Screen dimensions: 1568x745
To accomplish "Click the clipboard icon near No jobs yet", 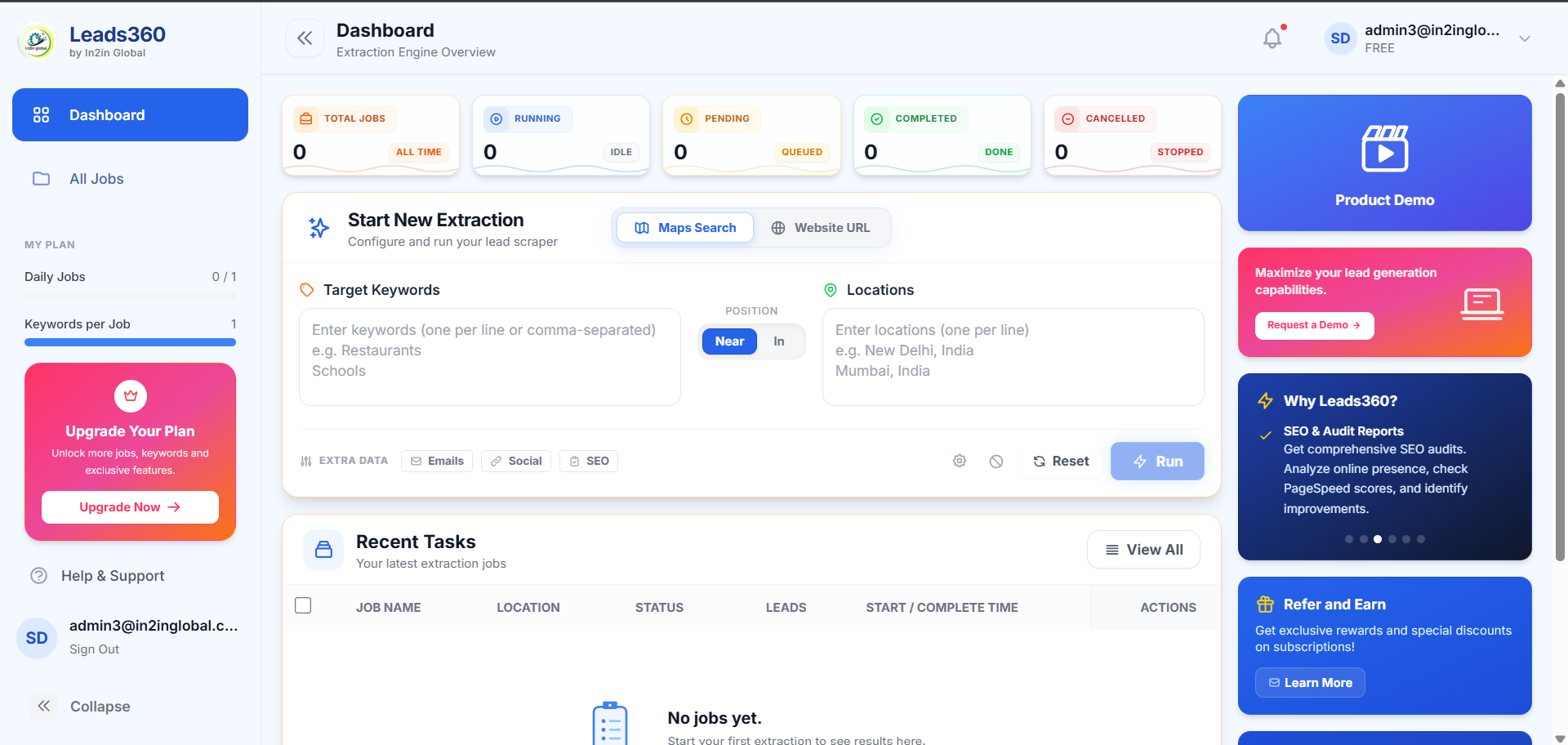I will pyautogui.click(x=609, y=724).
